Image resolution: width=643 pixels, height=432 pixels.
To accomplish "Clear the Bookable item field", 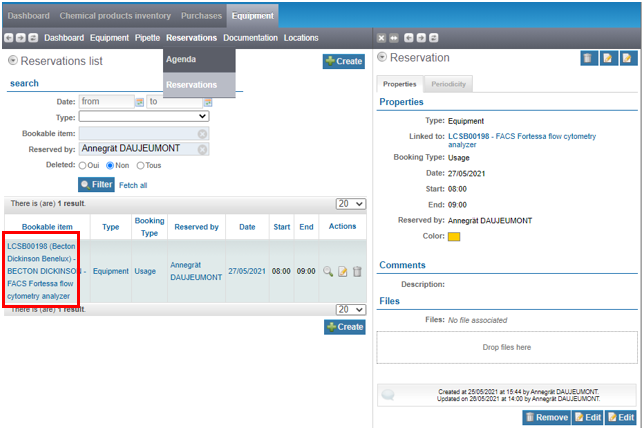I will [202, 133].
